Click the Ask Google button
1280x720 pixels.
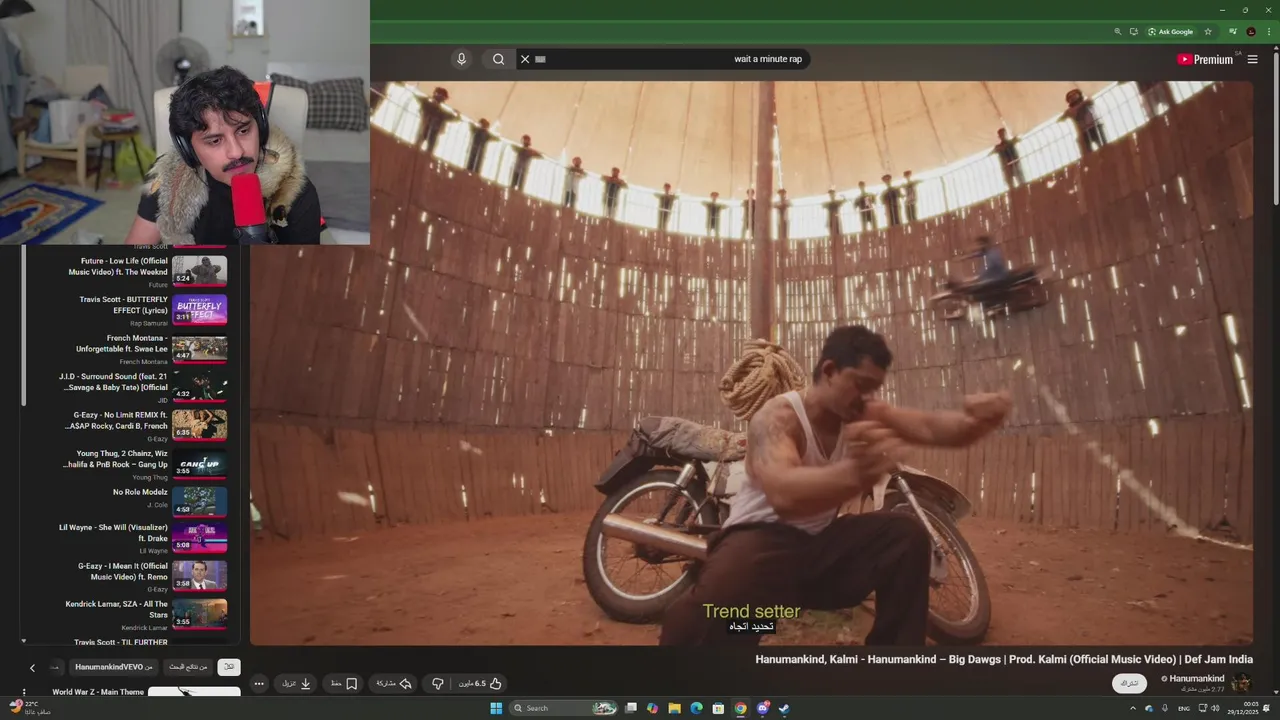pyautogui.click(x=1170, y=32)
